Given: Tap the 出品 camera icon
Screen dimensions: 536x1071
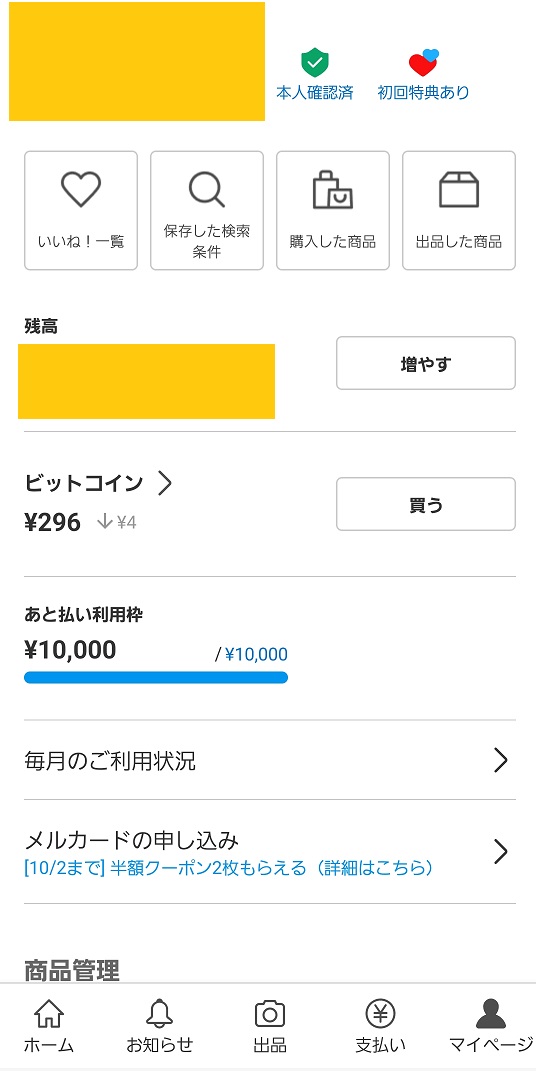Looking at the screenshot, I should coord(270,1014).
